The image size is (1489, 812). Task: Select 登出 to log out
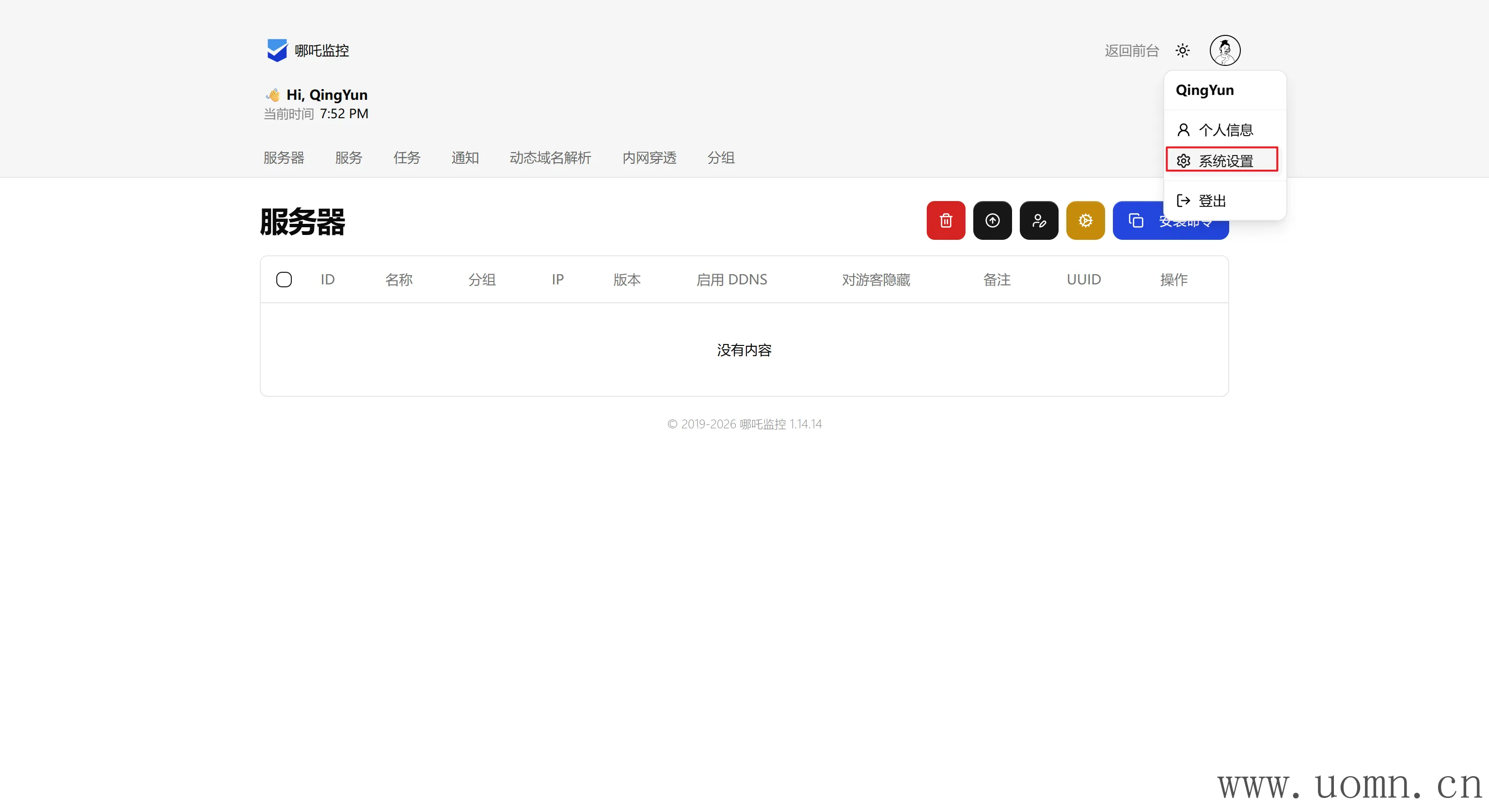click(1212, 201)
